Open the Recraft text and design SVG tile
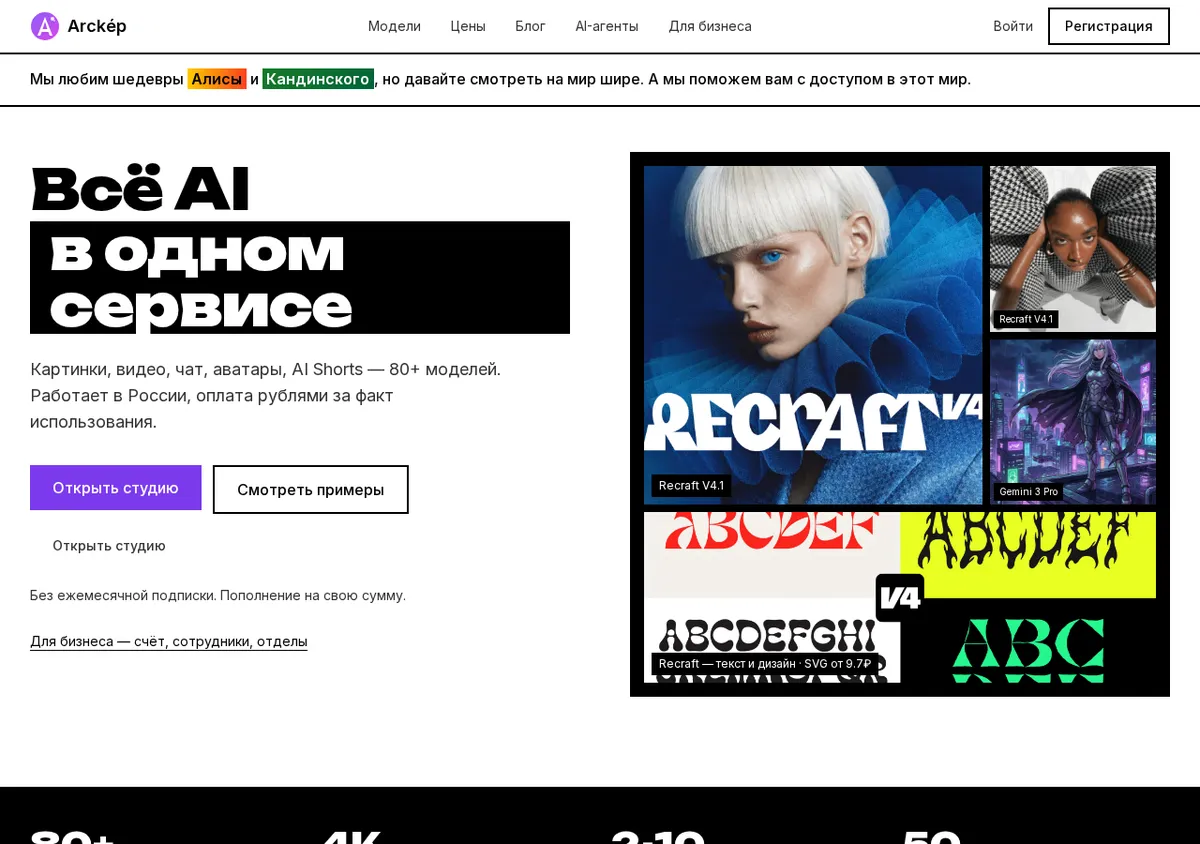Viewport: 1200px width, 844px height. point(900,598)
